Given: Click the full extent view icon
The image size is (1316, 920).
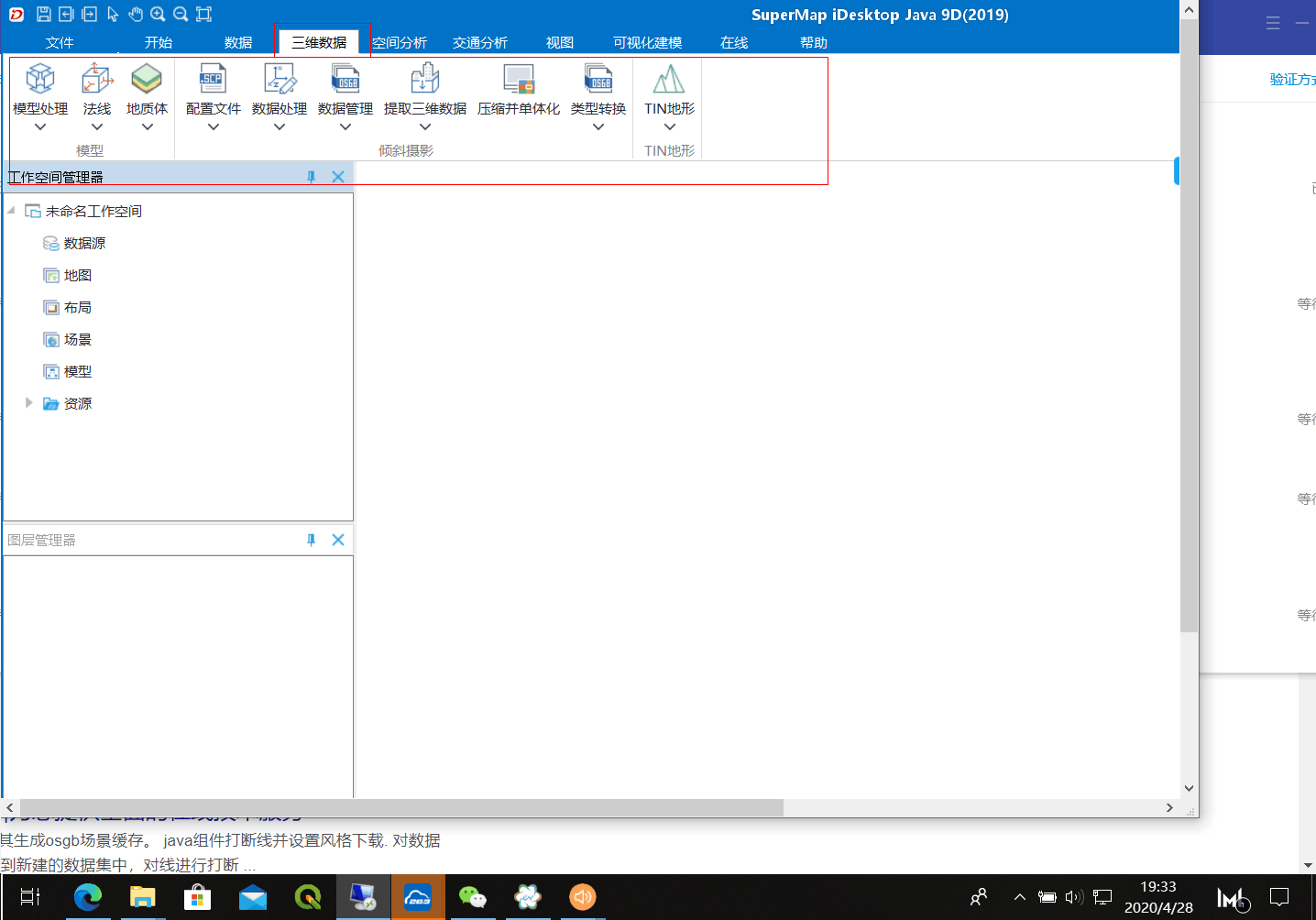Looking at the screenshot, I should coord(203,14).
